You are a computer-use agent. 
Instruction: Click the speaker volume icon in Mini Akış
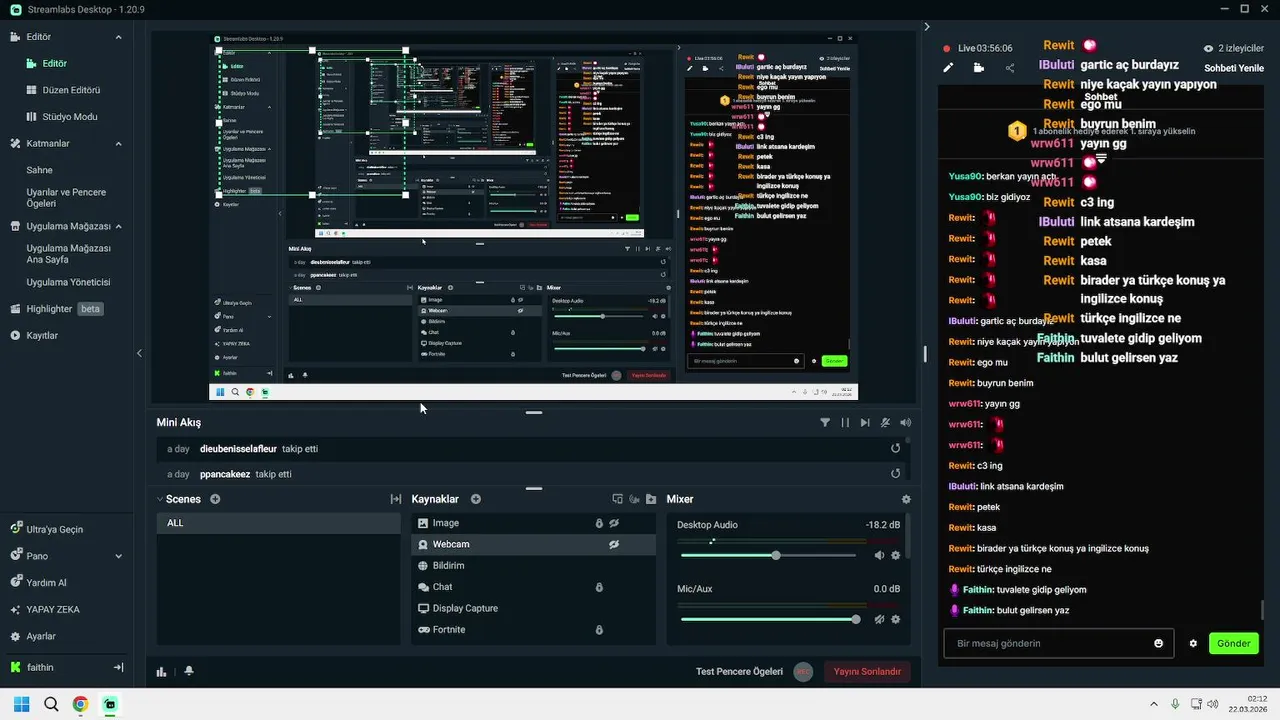click(x=905, y=423)
